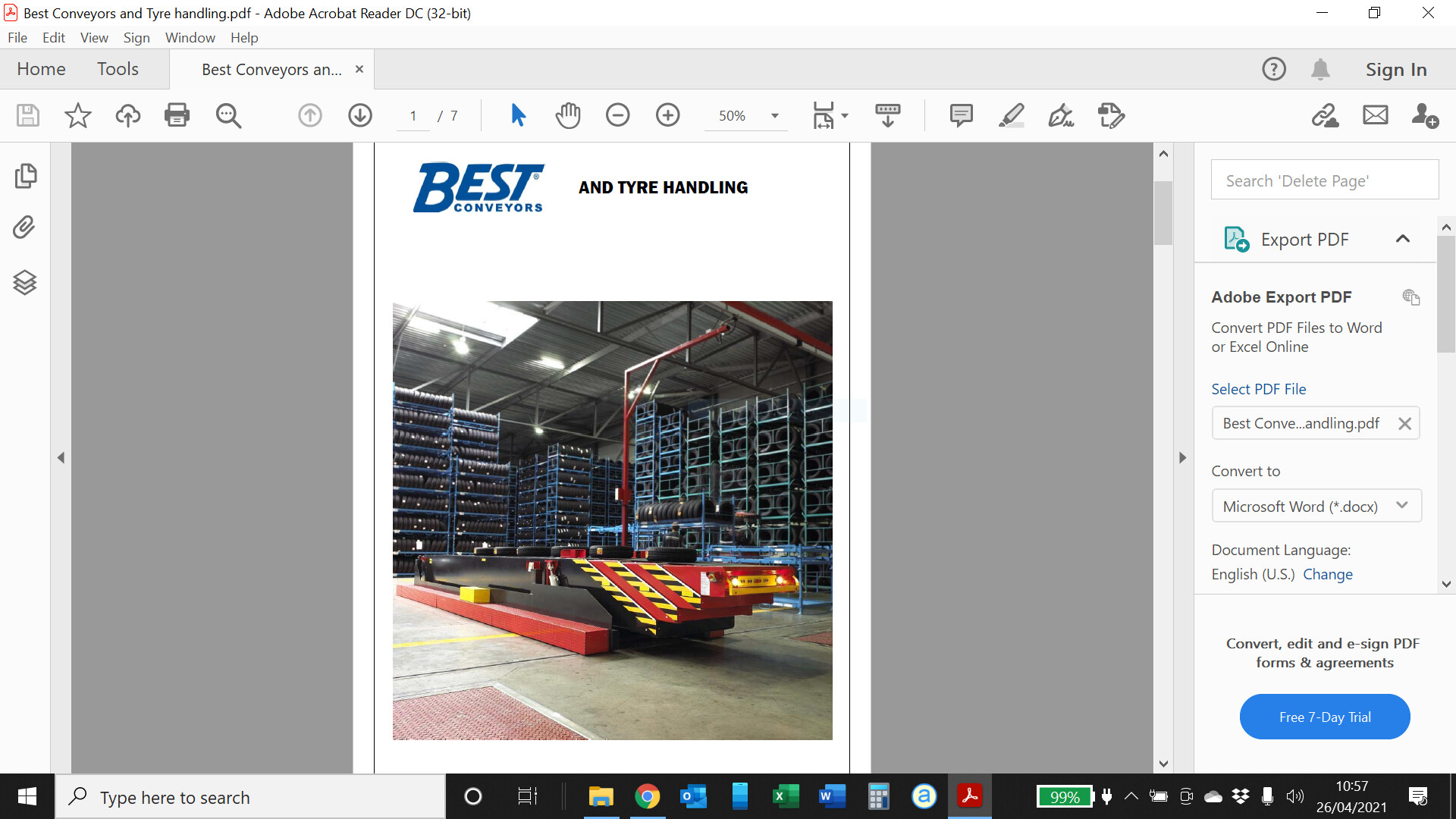Click the Change language link

pos(1327,574)
